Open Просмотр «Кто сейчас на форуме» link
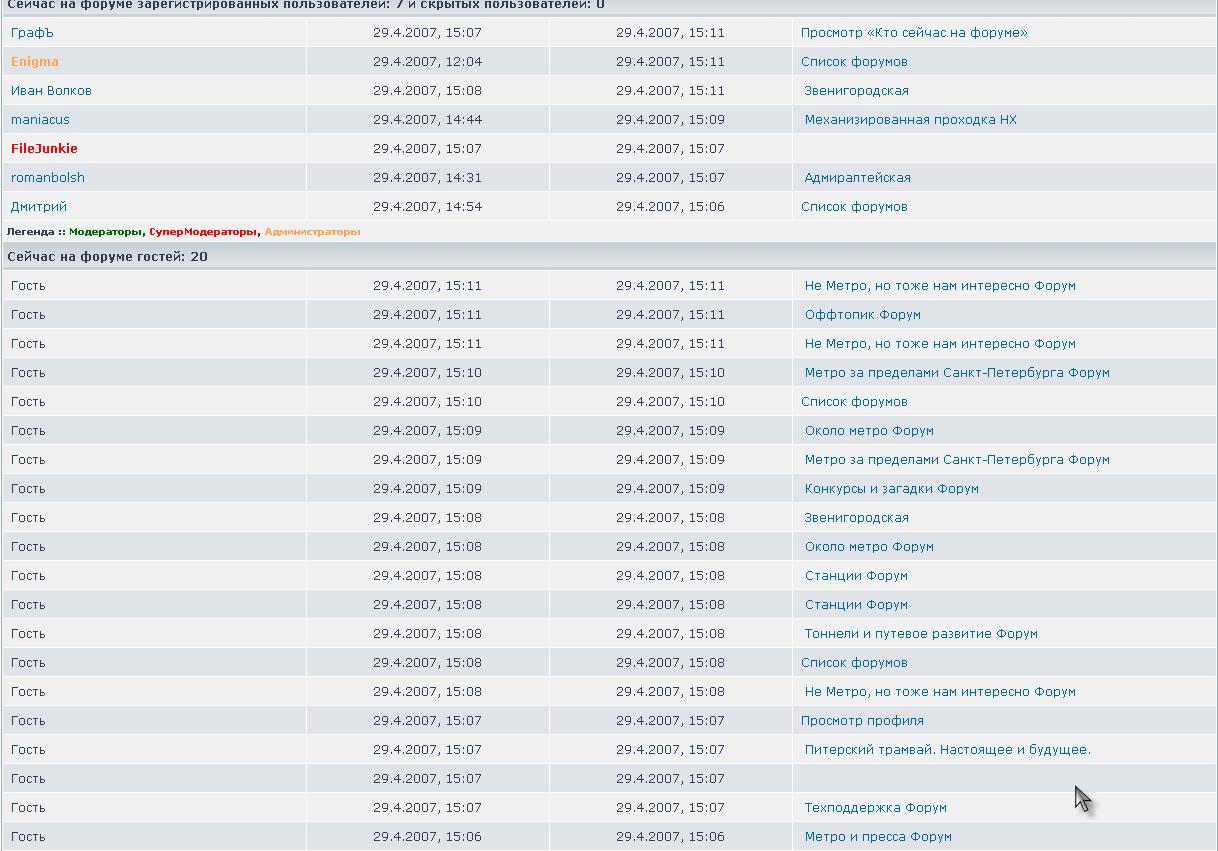Screen dimensions: 1218x851 [x=913, y=33]
